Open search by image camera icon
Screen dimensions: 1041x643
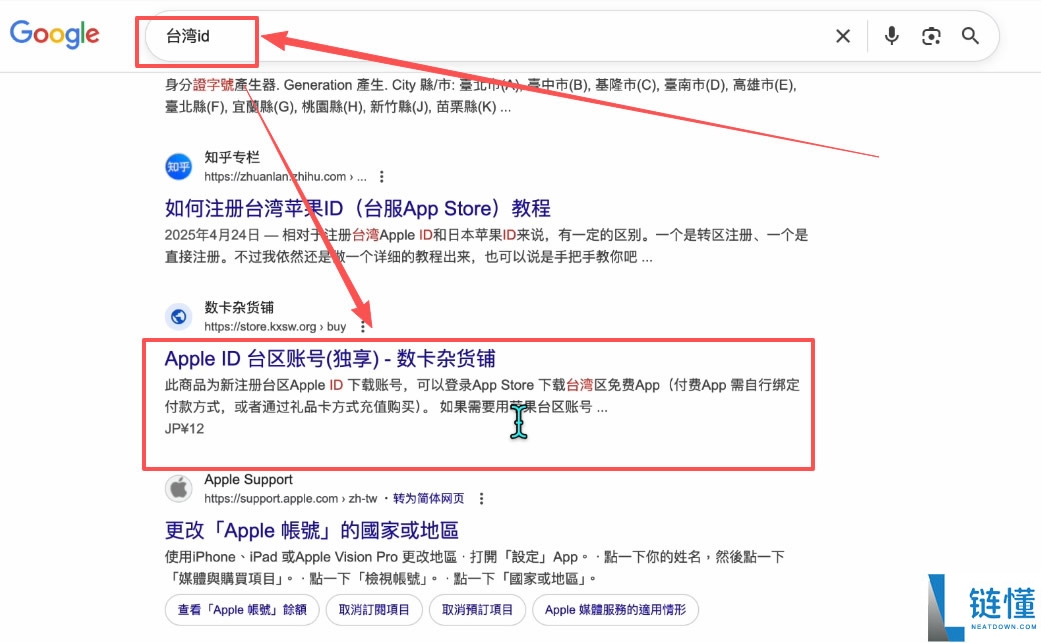click(931, 36)
